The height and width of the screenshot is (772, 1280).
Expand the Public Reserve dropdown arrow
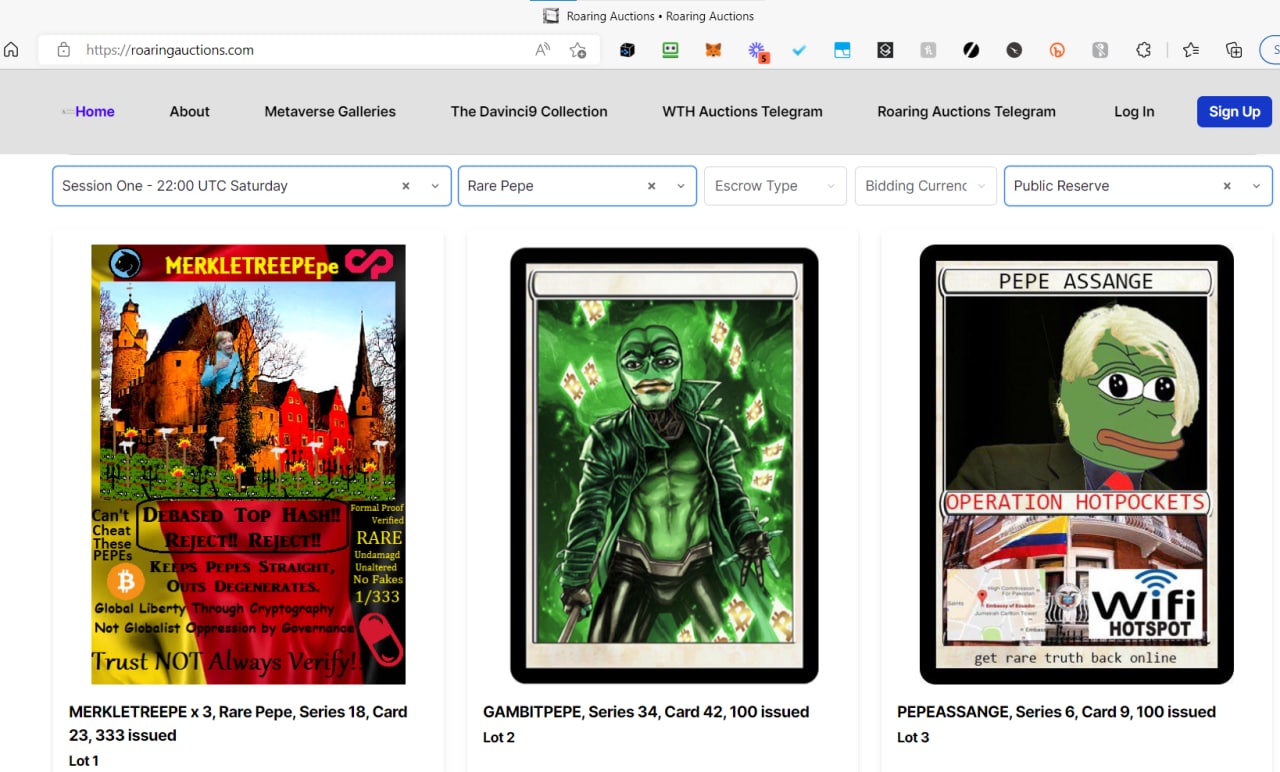[1257, 186]
